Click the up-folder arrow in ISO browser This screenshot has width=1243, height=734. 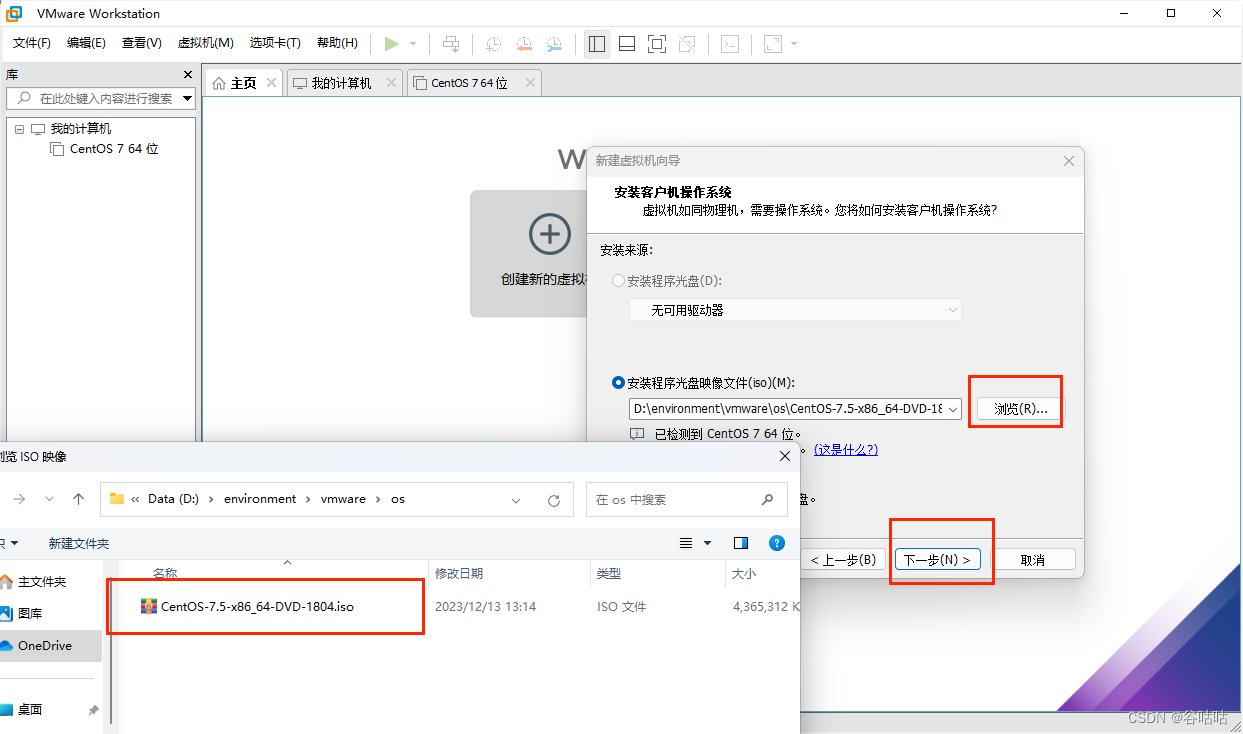click(x=79, y=499)
